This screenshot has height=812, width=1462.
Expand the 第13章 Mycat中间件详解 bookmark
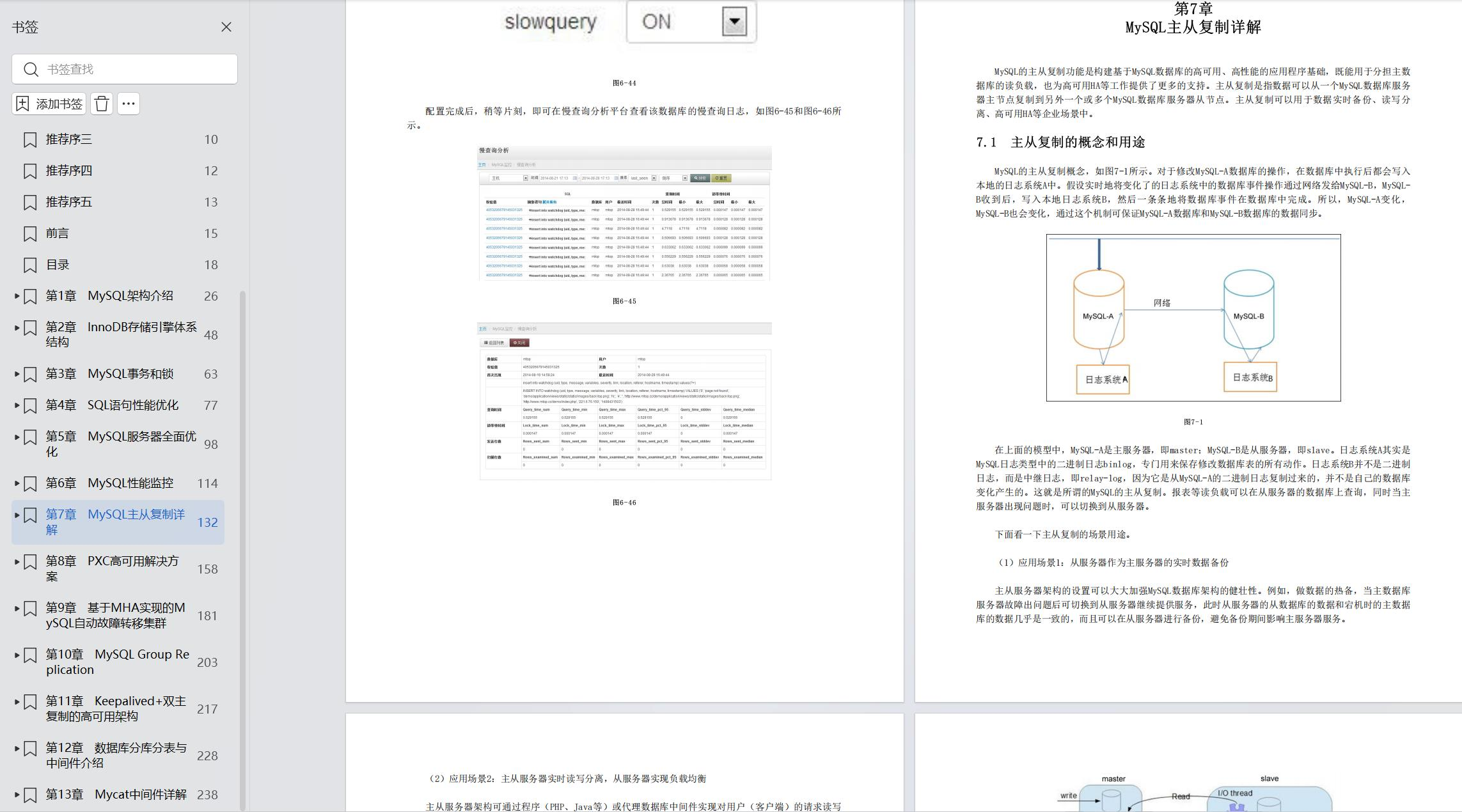17,795
